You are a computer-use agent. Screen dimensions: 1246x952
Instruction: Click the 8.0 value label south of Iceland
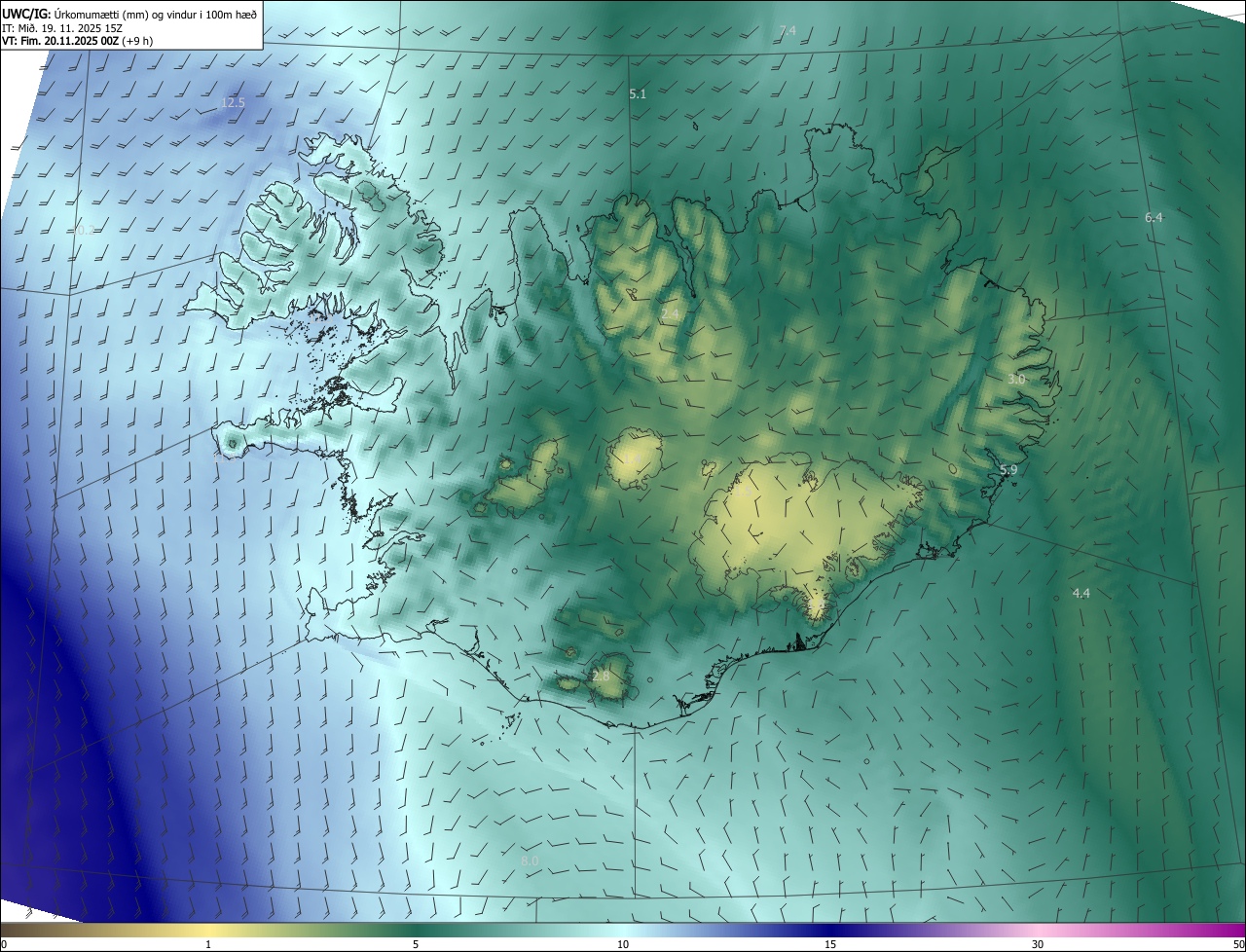[x=530, y=860]
